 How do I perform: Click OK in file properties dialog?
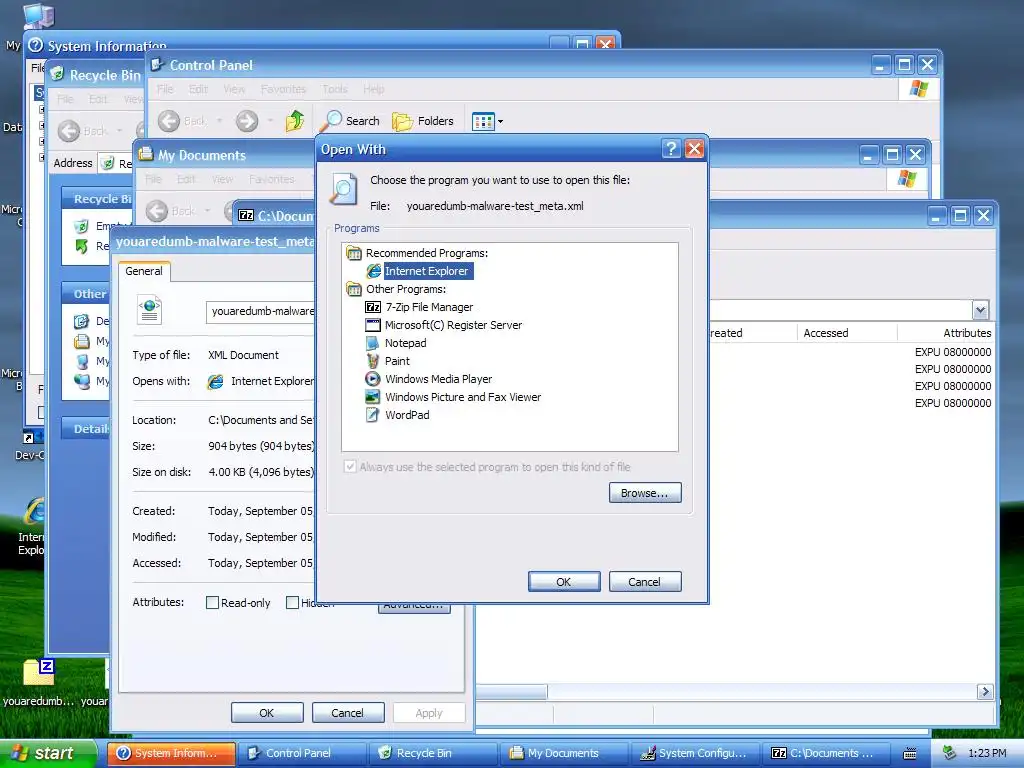[x=267, y=713]
